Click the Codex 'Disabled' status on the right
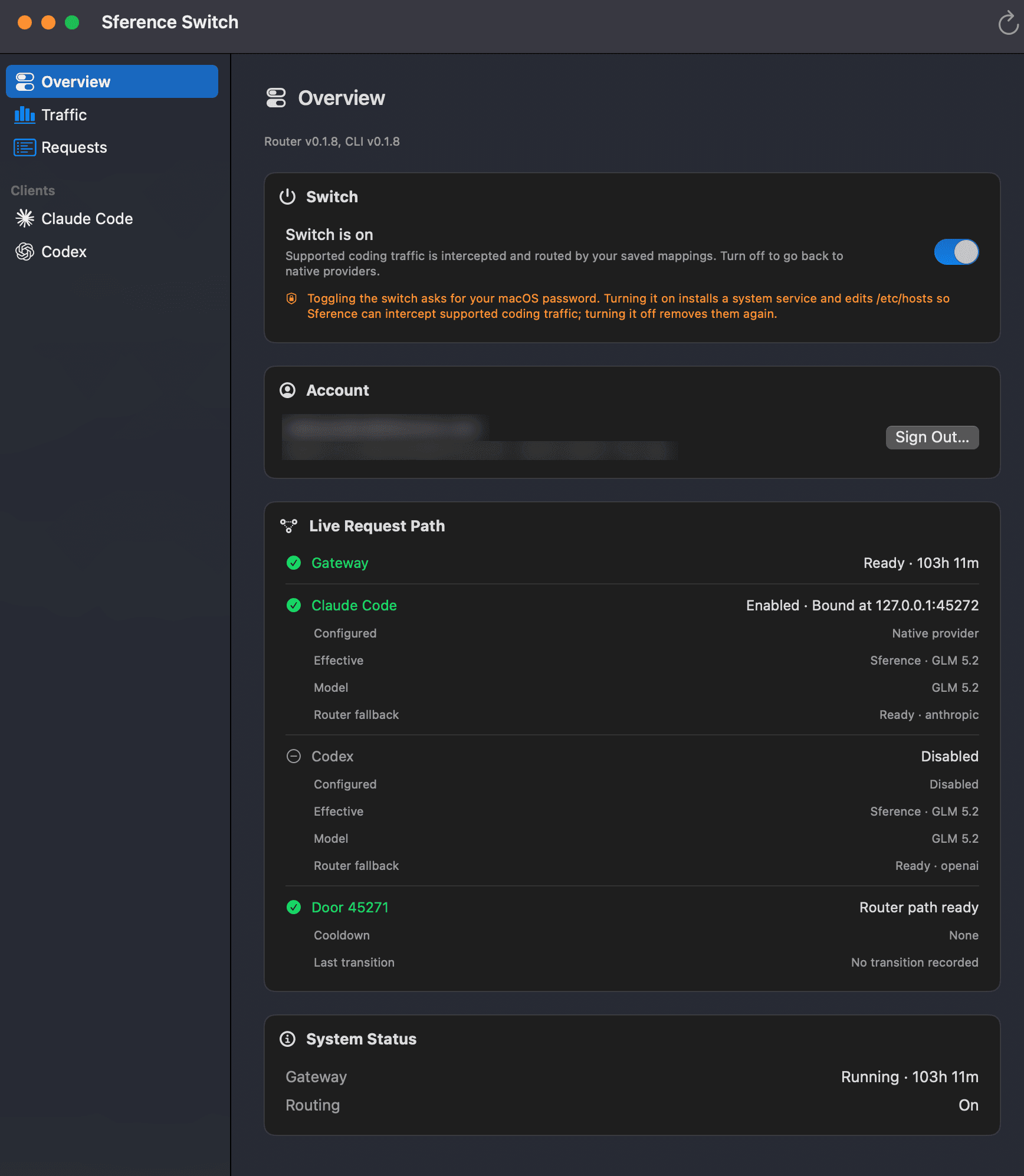 (950, 756)
